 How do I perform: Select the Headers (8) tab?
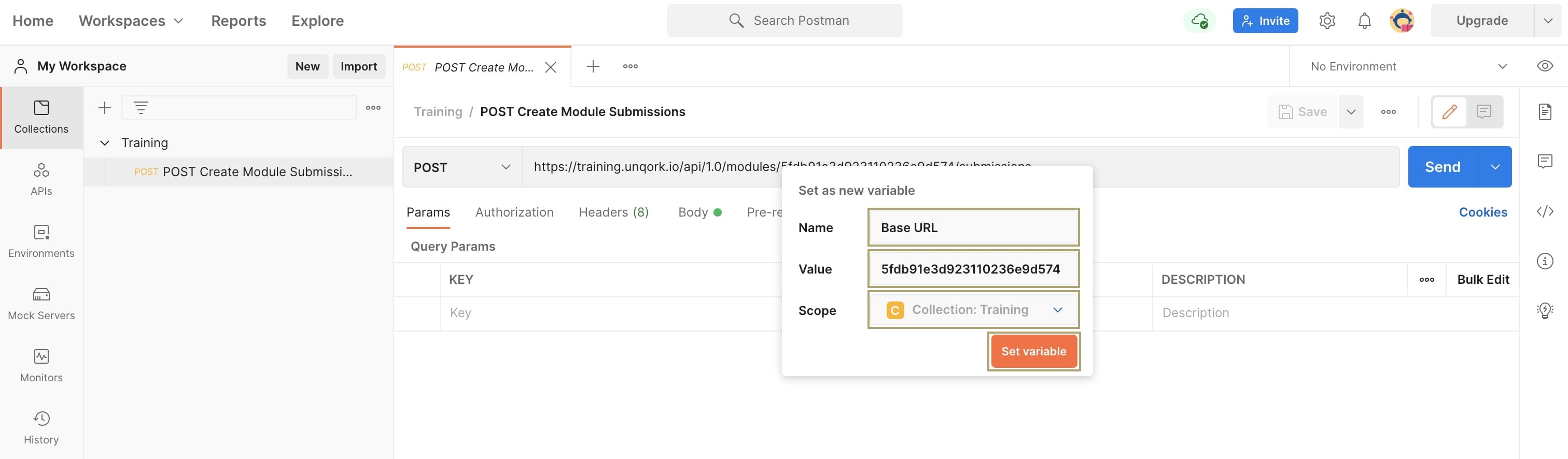click(x=613, y=212)
